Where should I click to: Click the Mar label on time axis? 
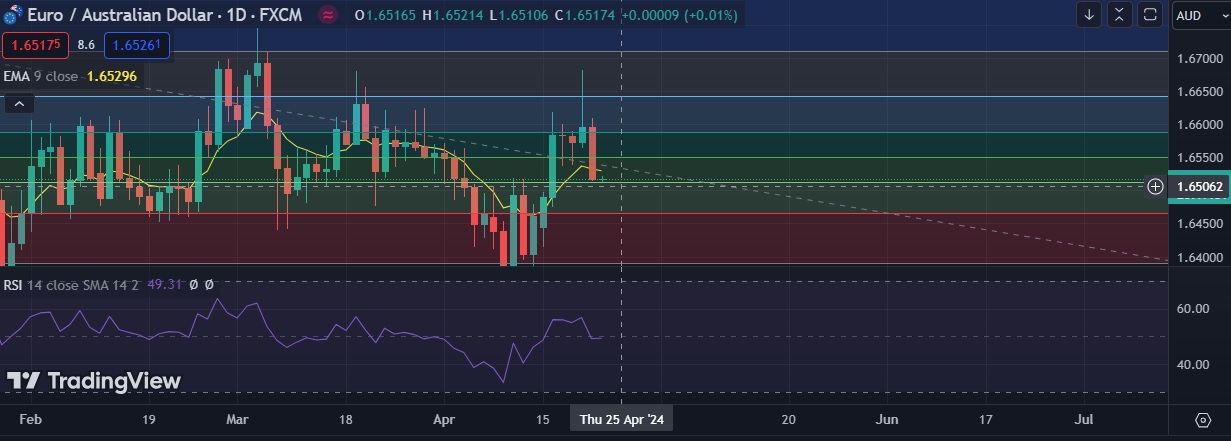coord(238,419)
